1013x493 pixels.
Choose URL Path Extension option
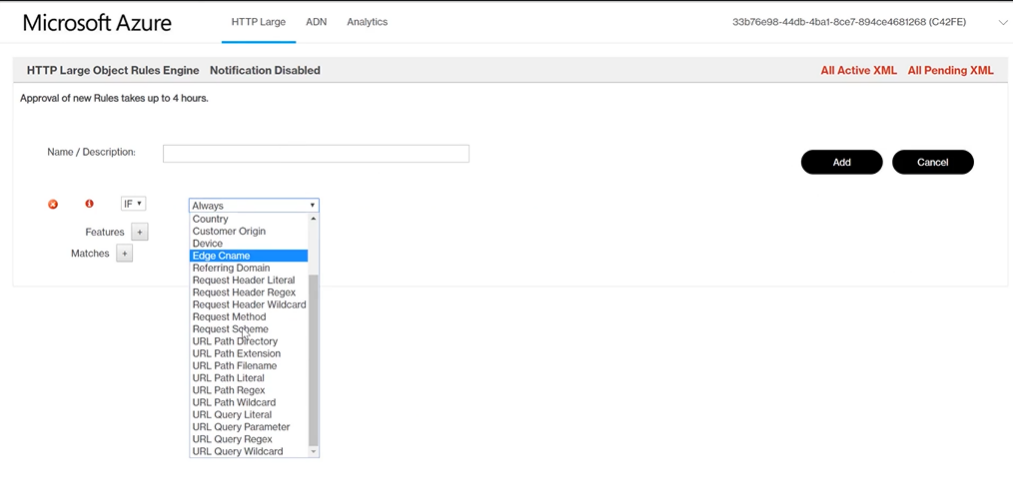tap(249, 353)
